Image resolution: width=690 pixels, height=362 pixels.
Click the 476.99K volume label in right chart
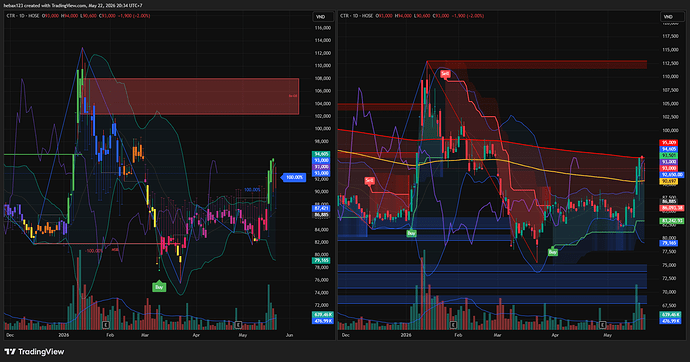pyautogui.click(x=670, y=321)
